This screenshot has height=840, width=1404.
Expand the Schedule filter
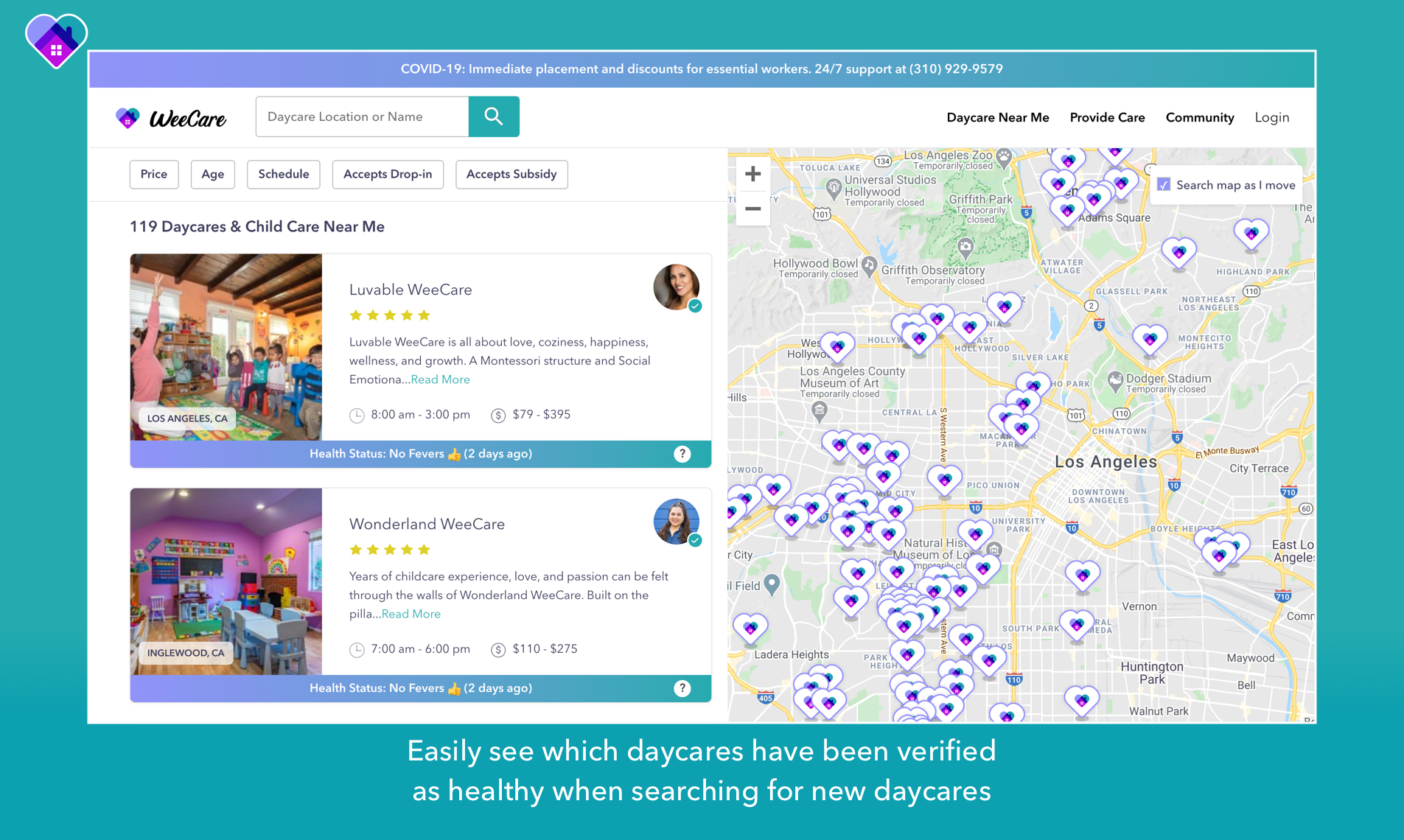(283, 174)
